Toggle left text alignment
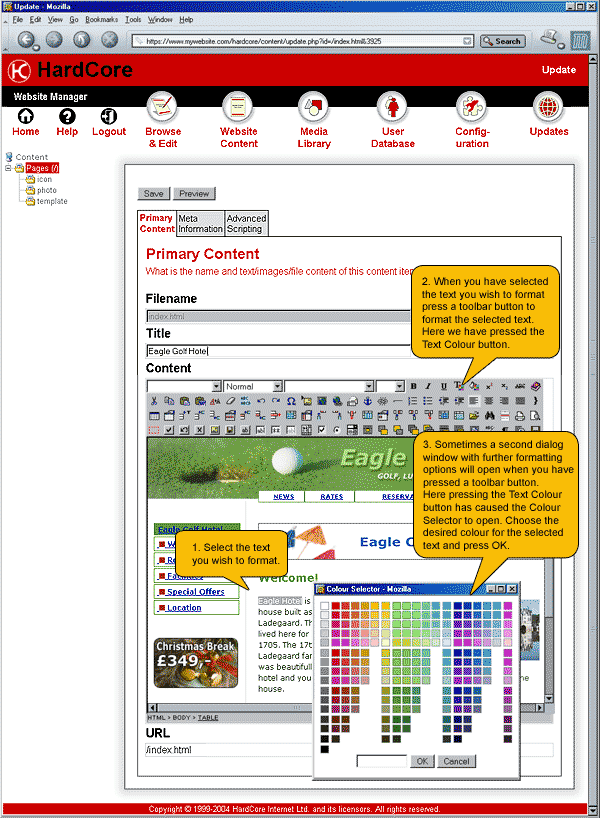Image resolution: width=600 pixels, height=818 pixels. 474,401
